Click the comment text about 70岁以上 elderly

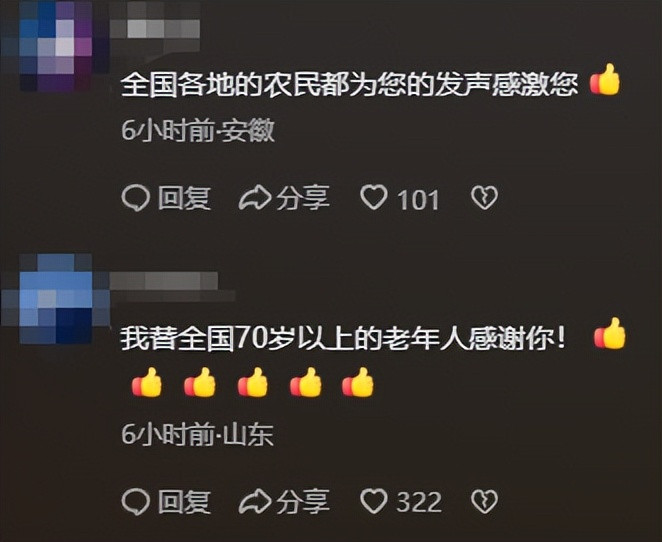[342, 339]
